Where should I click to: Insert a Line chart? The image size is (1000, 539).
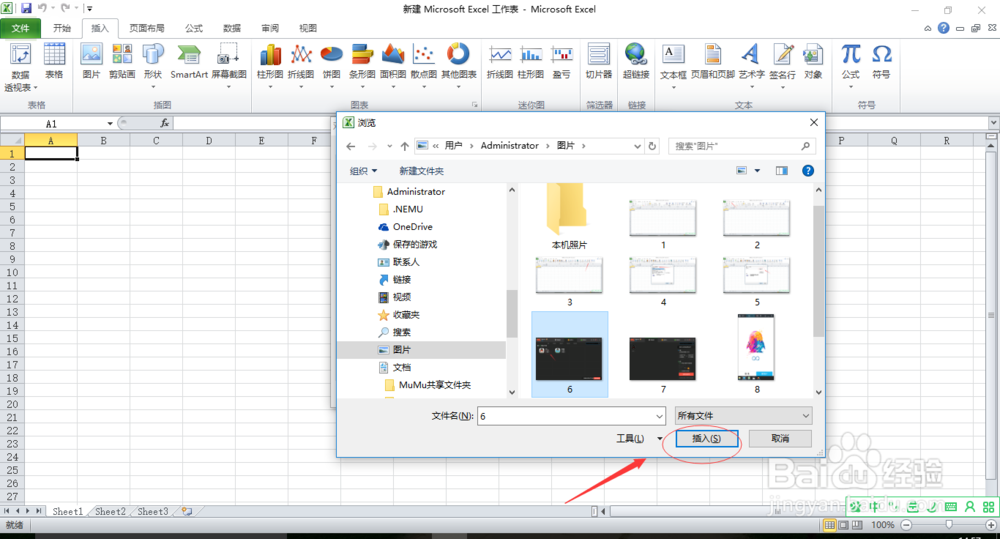(x=301, y=64)
